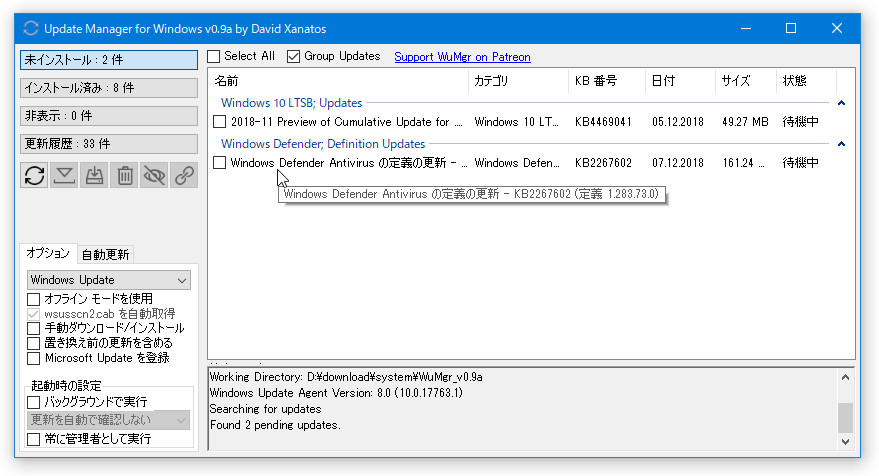Click the Windows Defen... category cell
This screenshot has height=476, width=879.
coord(517,163)
